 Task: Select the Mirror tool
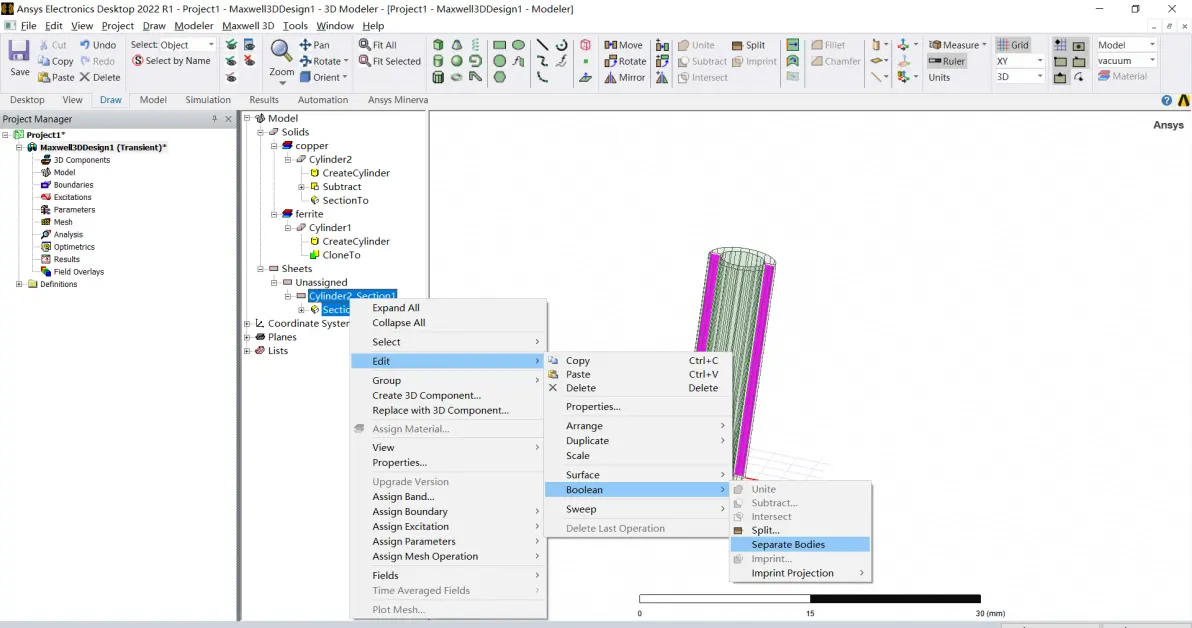tap(624, 77)
